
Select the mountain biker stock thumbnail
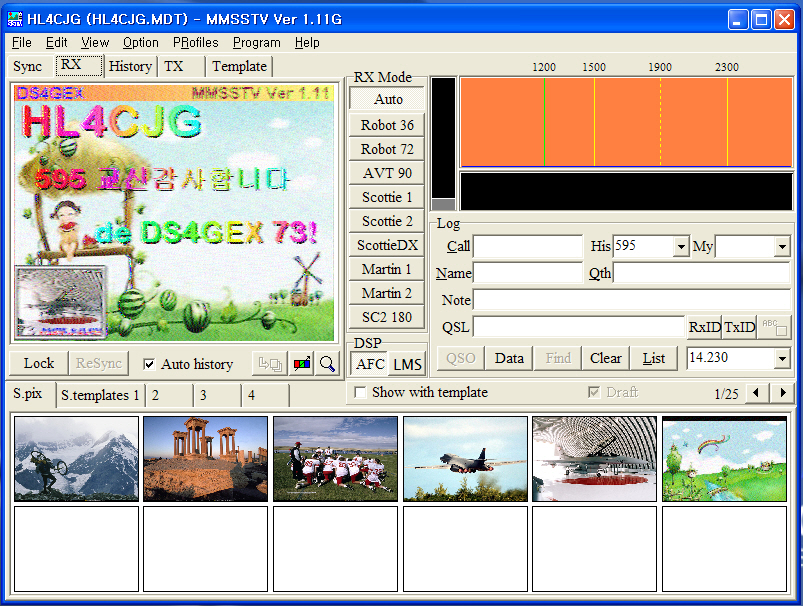coord(76,458)
